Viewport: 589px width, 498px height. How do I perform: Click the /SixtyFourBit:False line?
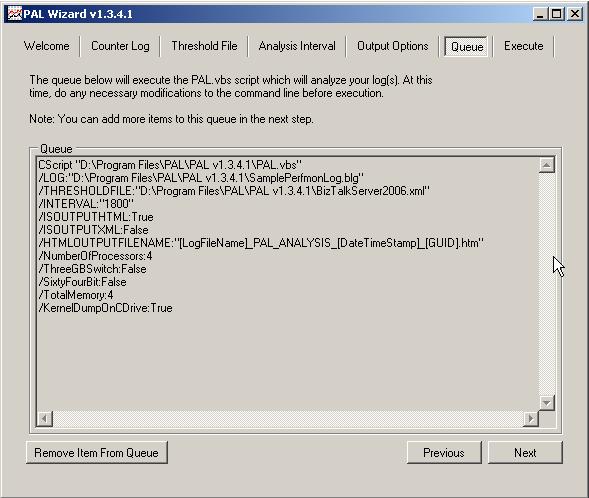[82, 282]
